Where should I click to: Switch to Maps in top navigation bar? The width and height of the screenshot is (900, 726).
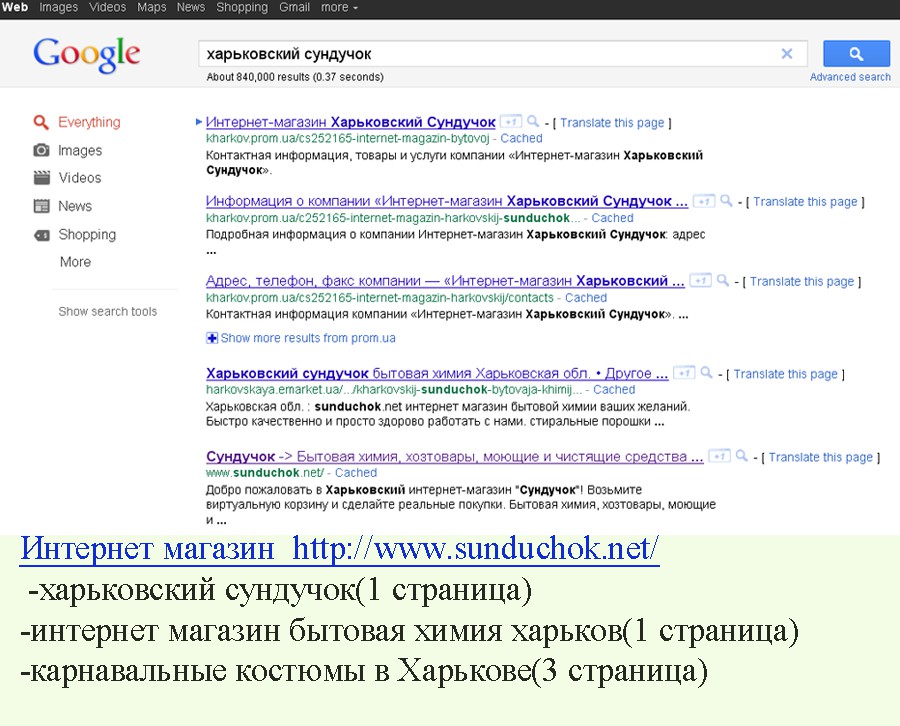pos(152,7)
